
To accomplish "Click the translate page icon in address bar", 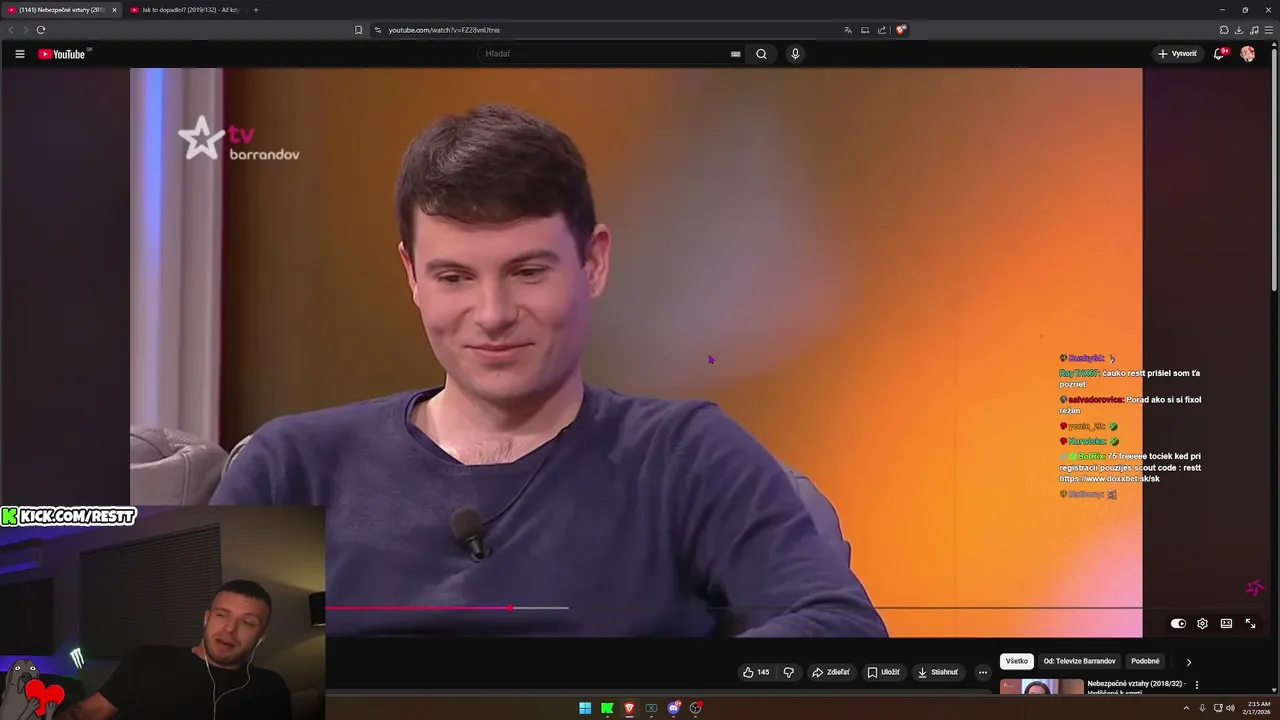I will tap(848, 30).
